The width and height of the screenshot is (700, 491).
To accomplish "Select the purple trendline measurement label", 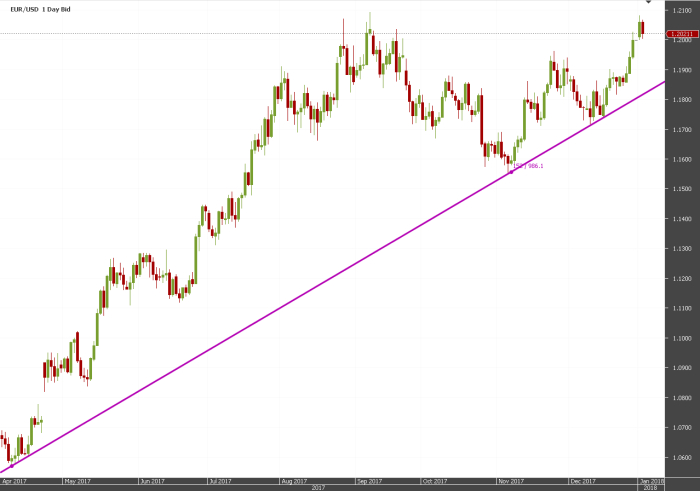I will coord(528,166).
